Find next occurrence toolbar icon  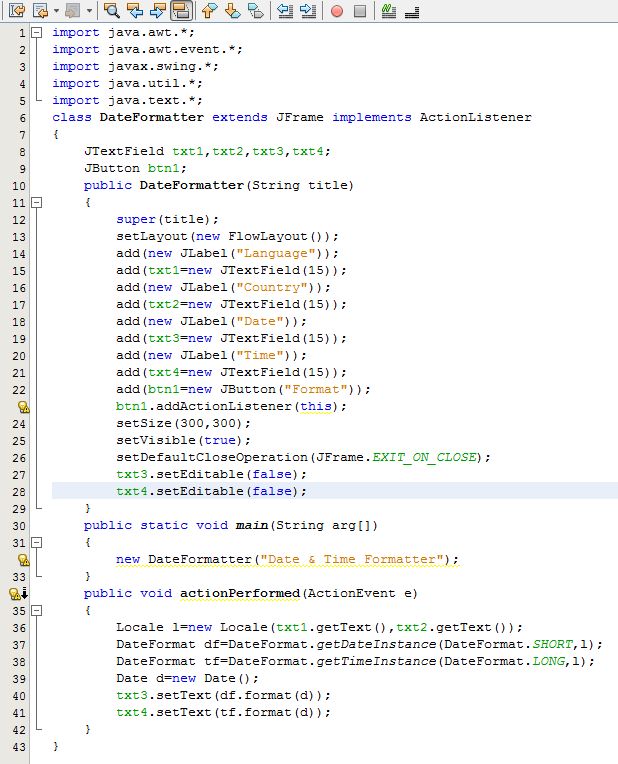(x=157, y=10)
